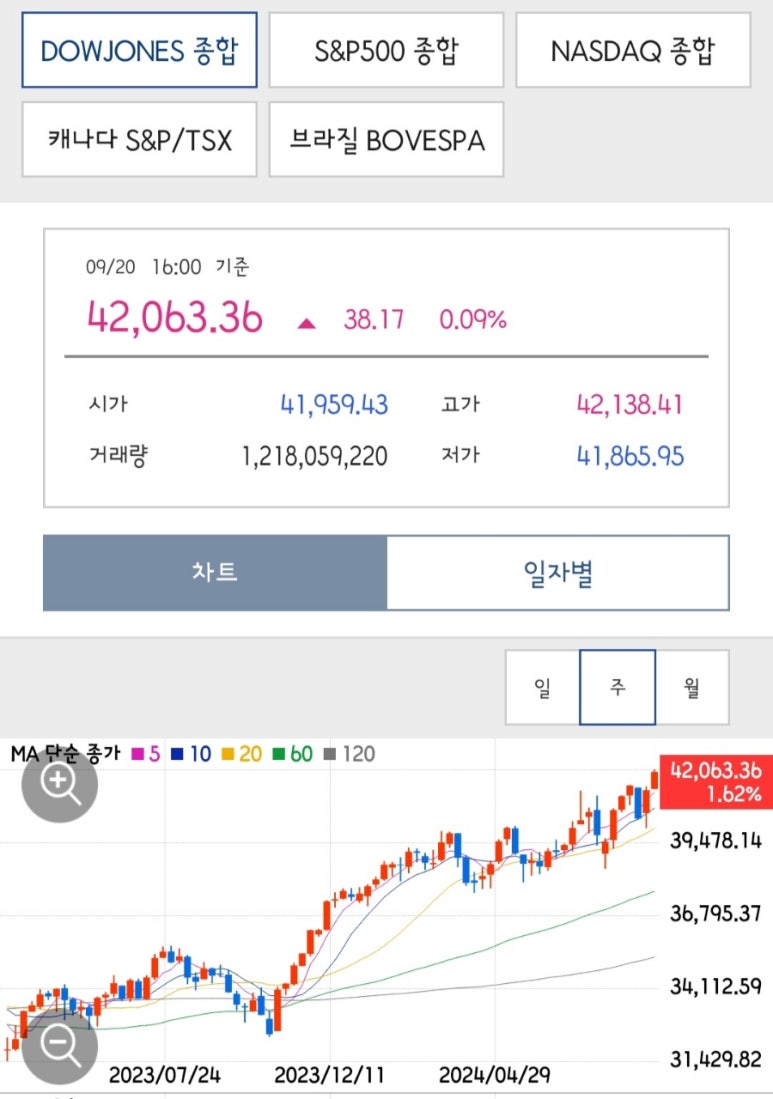The height and width of the screenshot is (1099, 773).
Task: Click the 31,429.82 y-axis label
Action: tap(716, 1059)
